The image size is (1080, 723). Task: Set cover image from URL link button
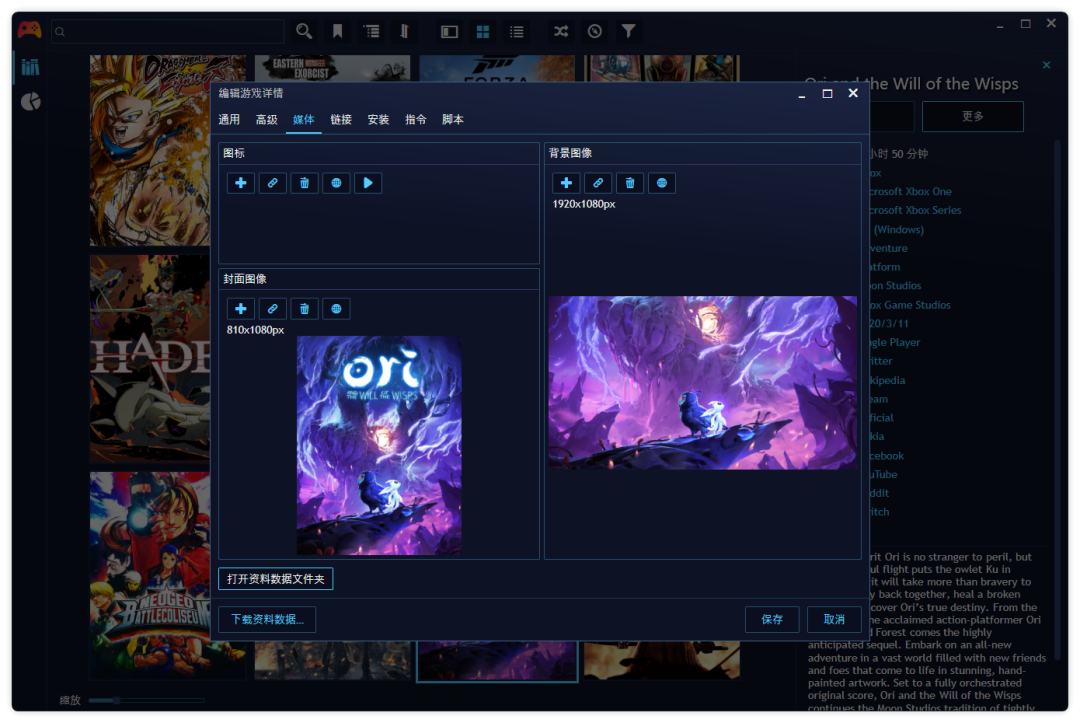273,308
